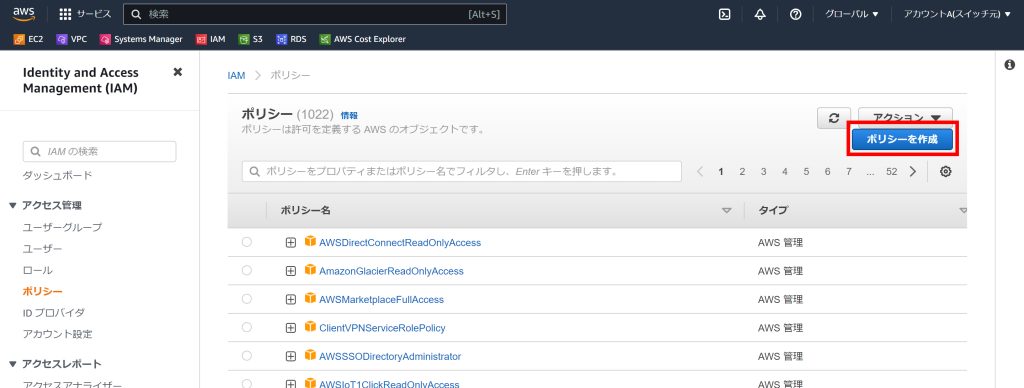Open the IAM shortcut in favorites bar

211,39
